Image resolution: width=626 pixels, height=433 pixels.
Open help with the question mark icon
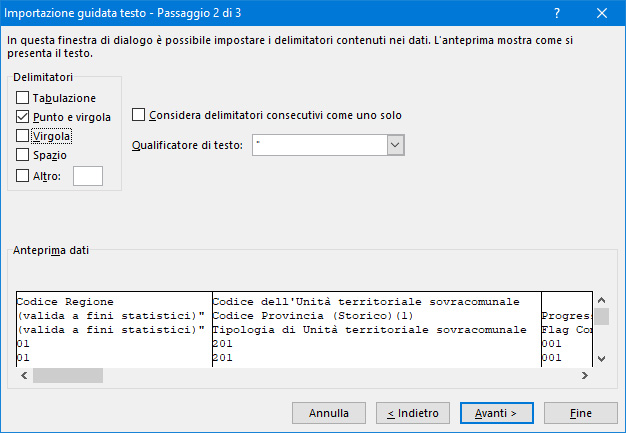click(557, 13)
